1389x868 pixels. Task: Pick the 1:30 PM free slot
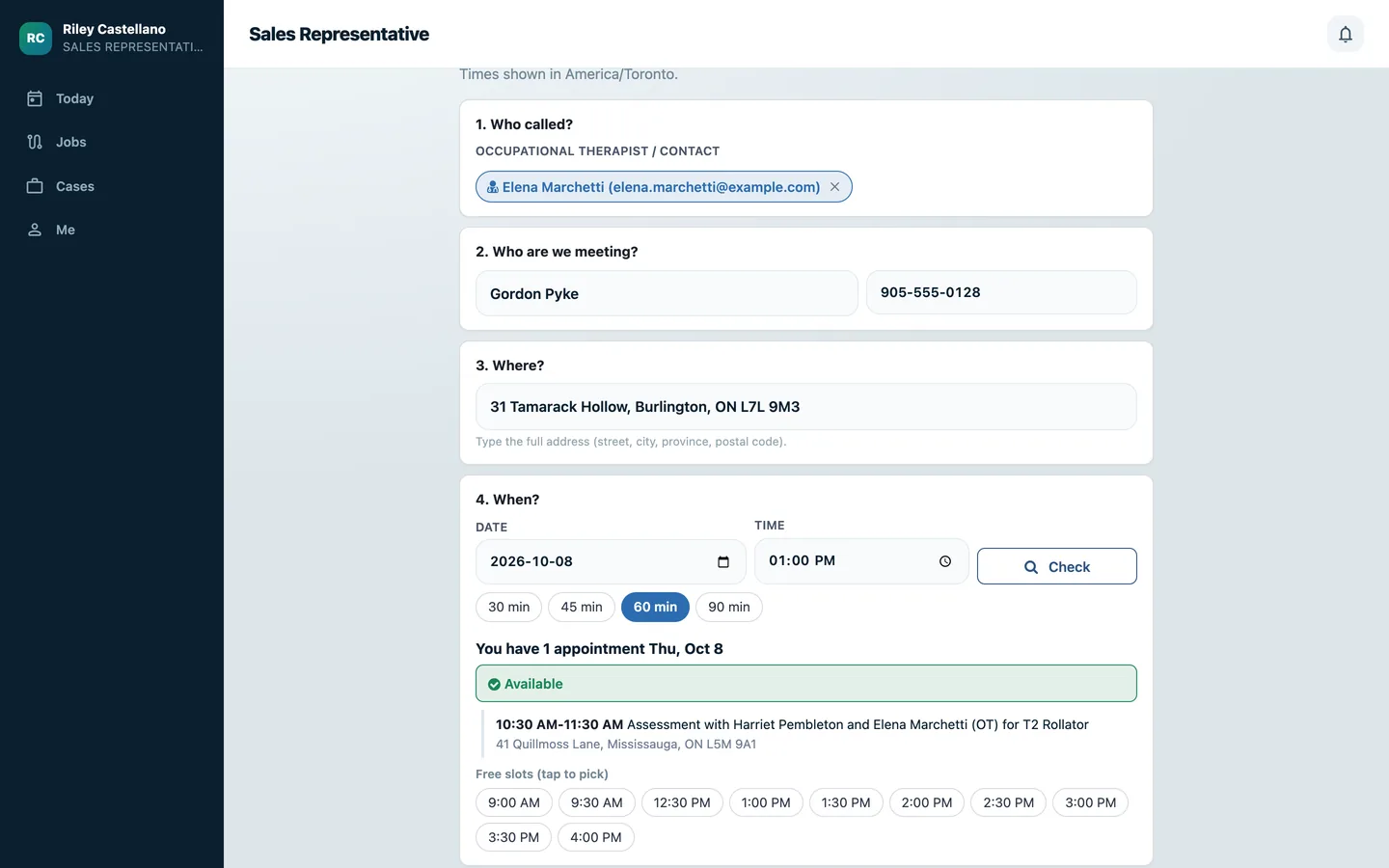pos(846,802)
